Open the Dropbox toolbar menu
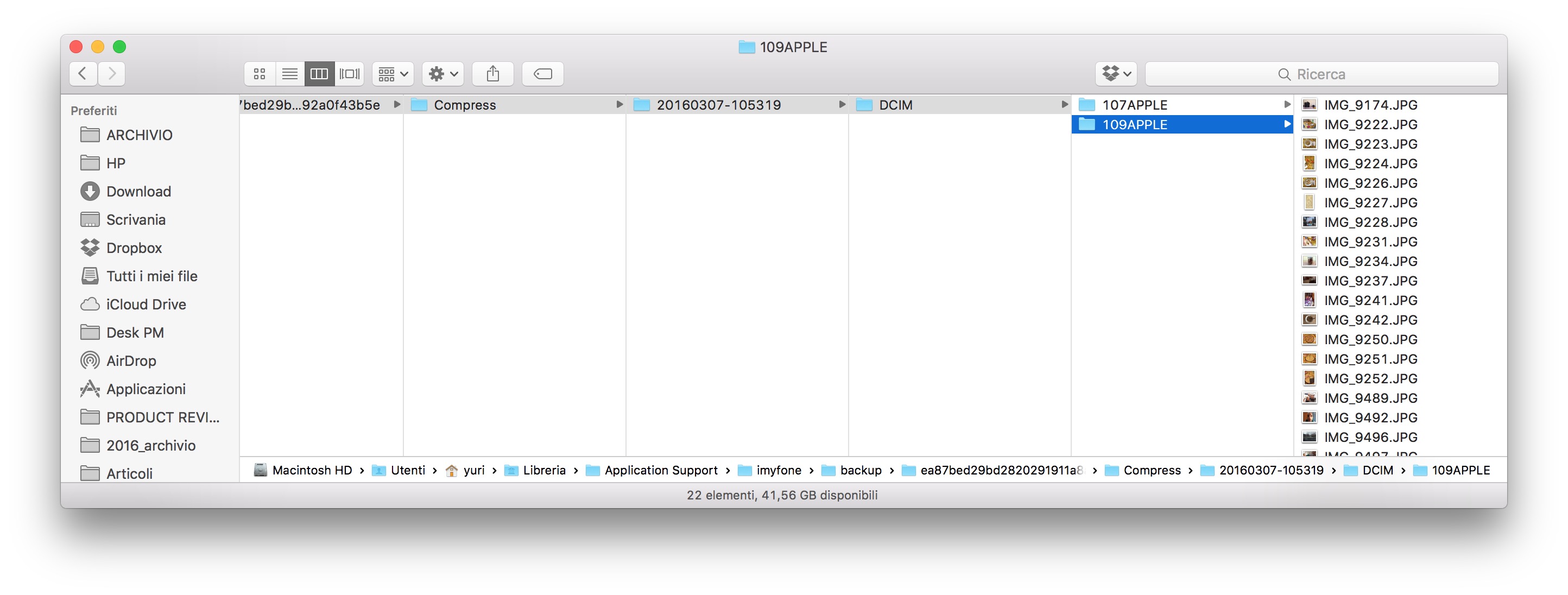 [x=1116, y=74]
